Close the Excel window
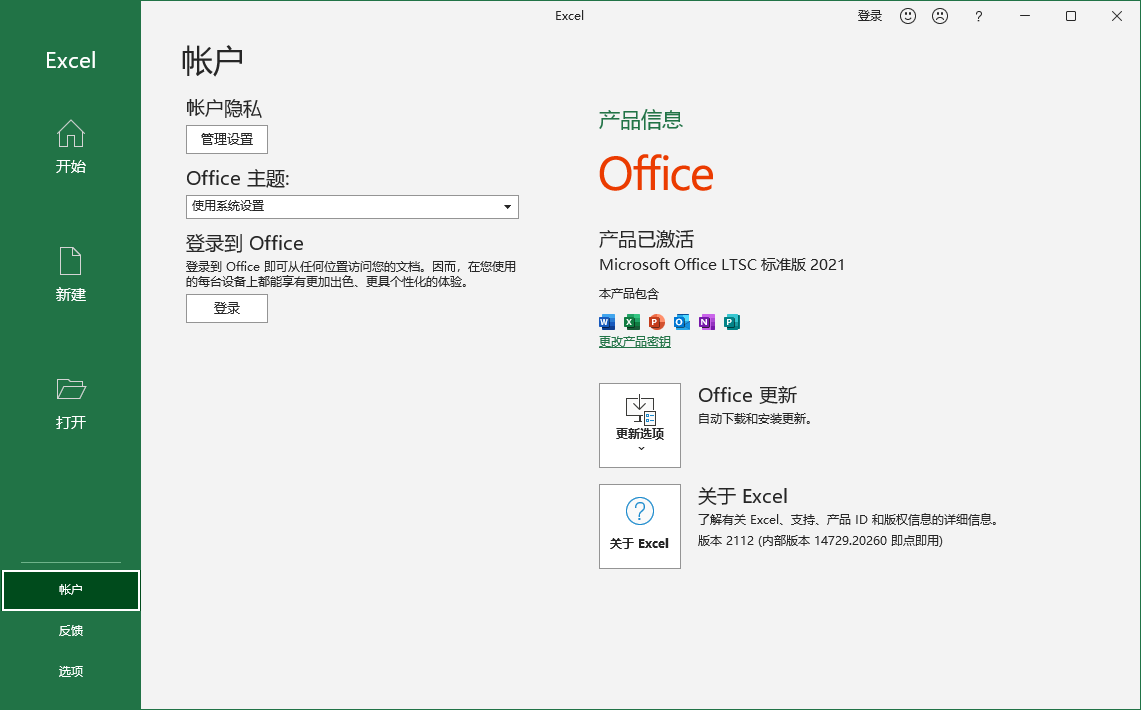 (1117, 16)
